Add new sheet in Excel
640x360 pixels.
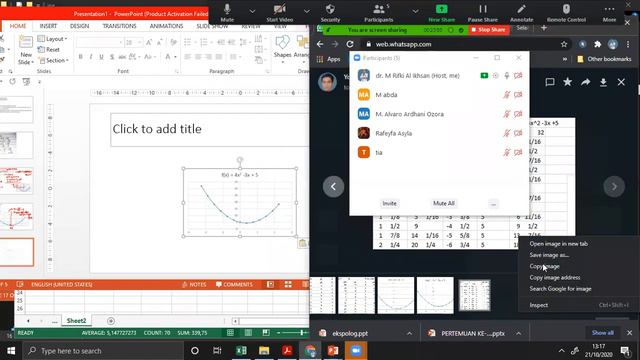(x=111, y=321)
